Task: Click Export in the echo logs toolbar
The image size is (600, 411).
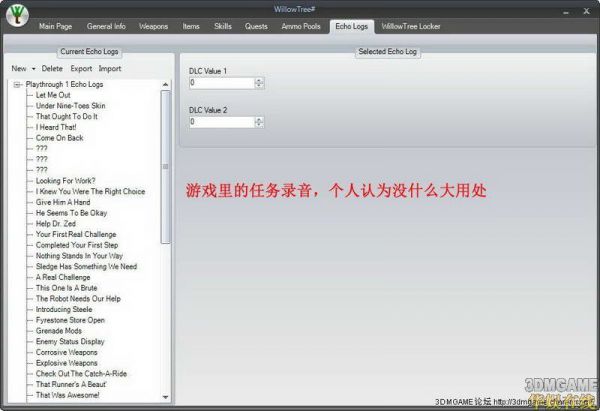Action: 81,69
